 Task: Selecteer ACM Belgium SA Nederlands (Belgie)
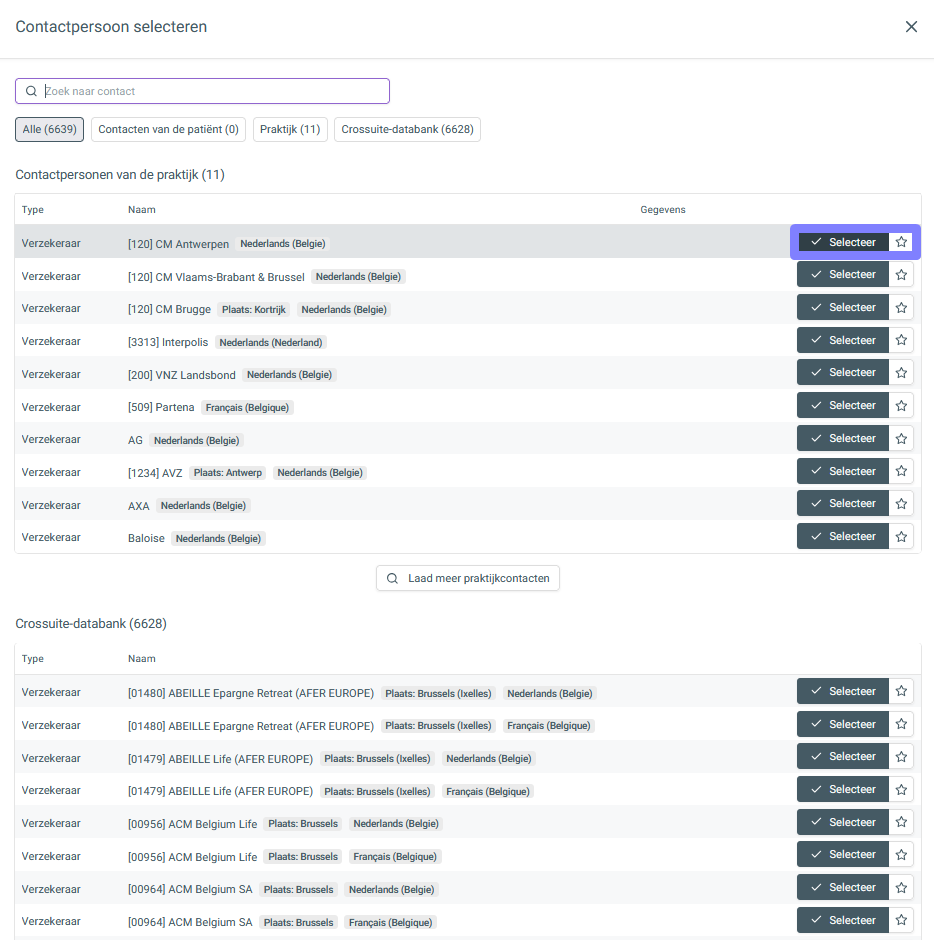click(x=843, y=887)
